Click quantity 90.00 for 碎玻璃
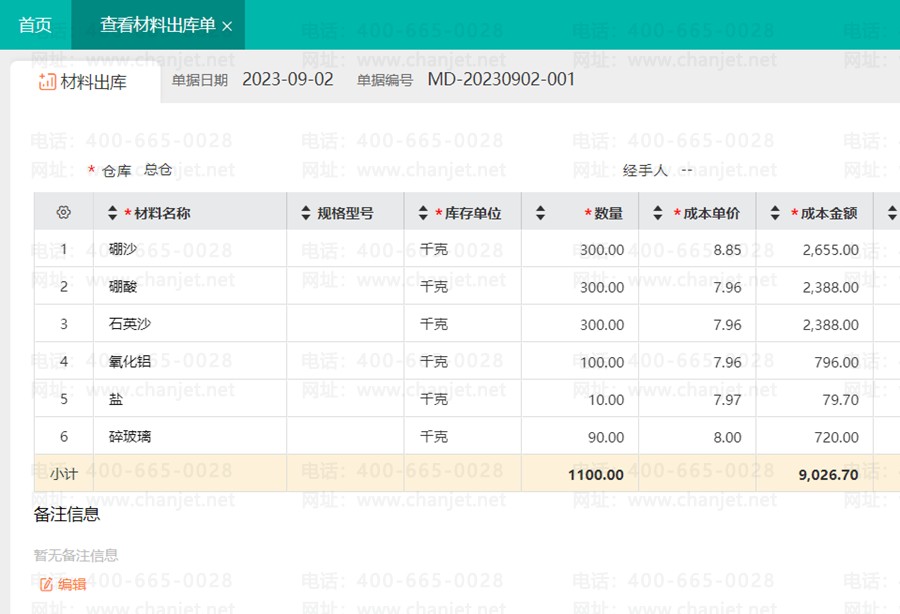The width and height of the screenshot is (900, 614). coord(606,438)
